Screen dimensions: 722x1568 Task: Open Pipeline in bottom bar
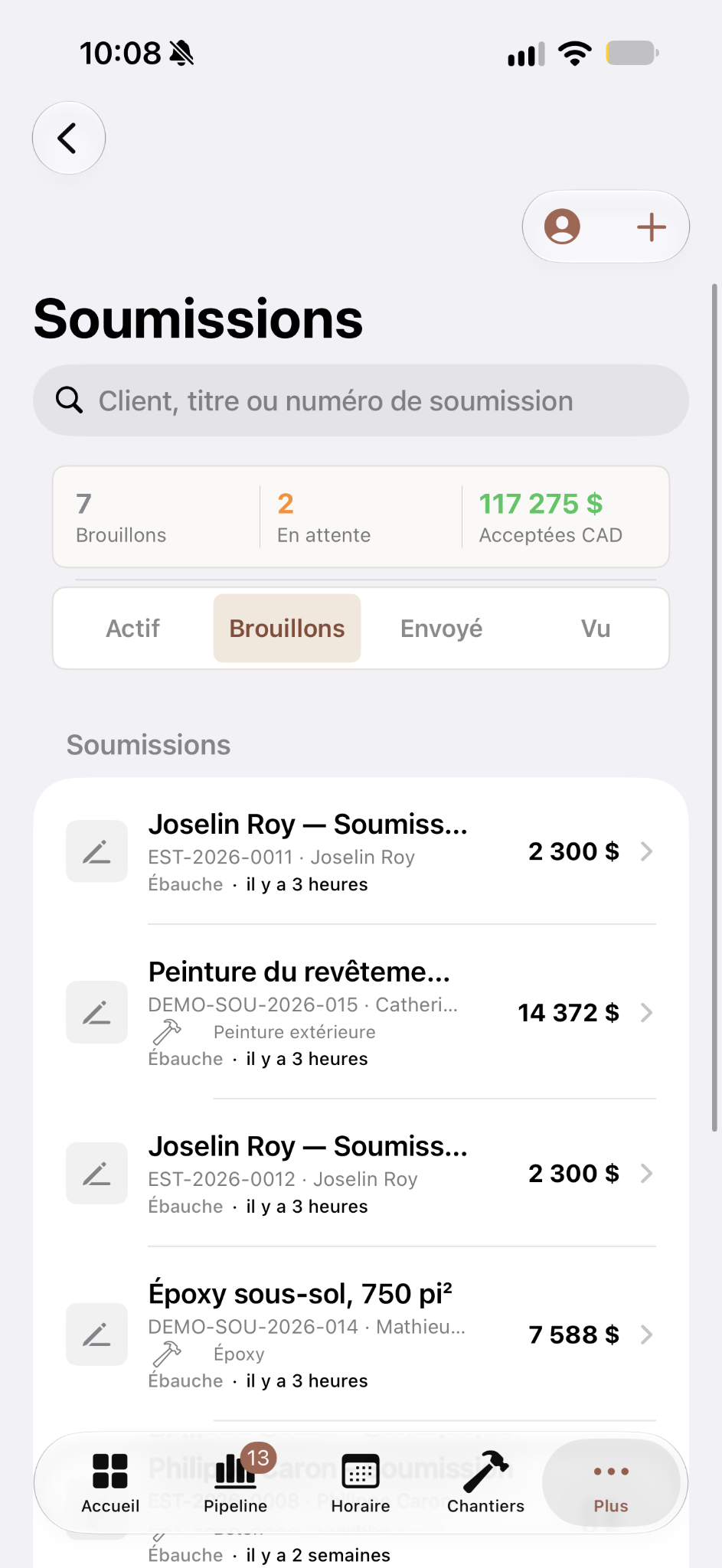236,1483
